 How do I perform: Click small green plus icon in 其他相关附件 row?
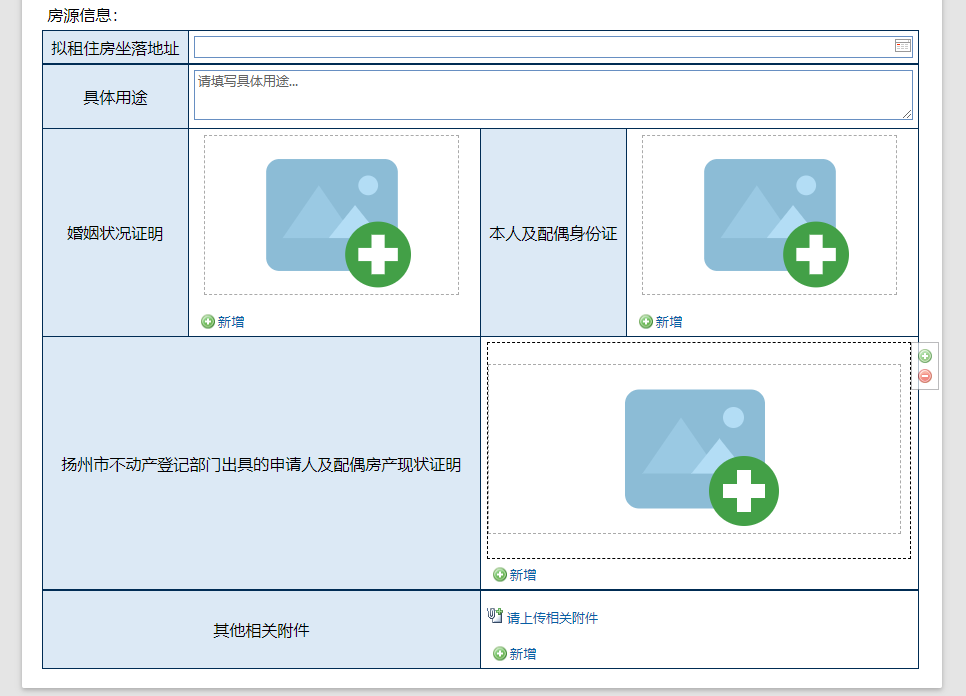point(499,654)
